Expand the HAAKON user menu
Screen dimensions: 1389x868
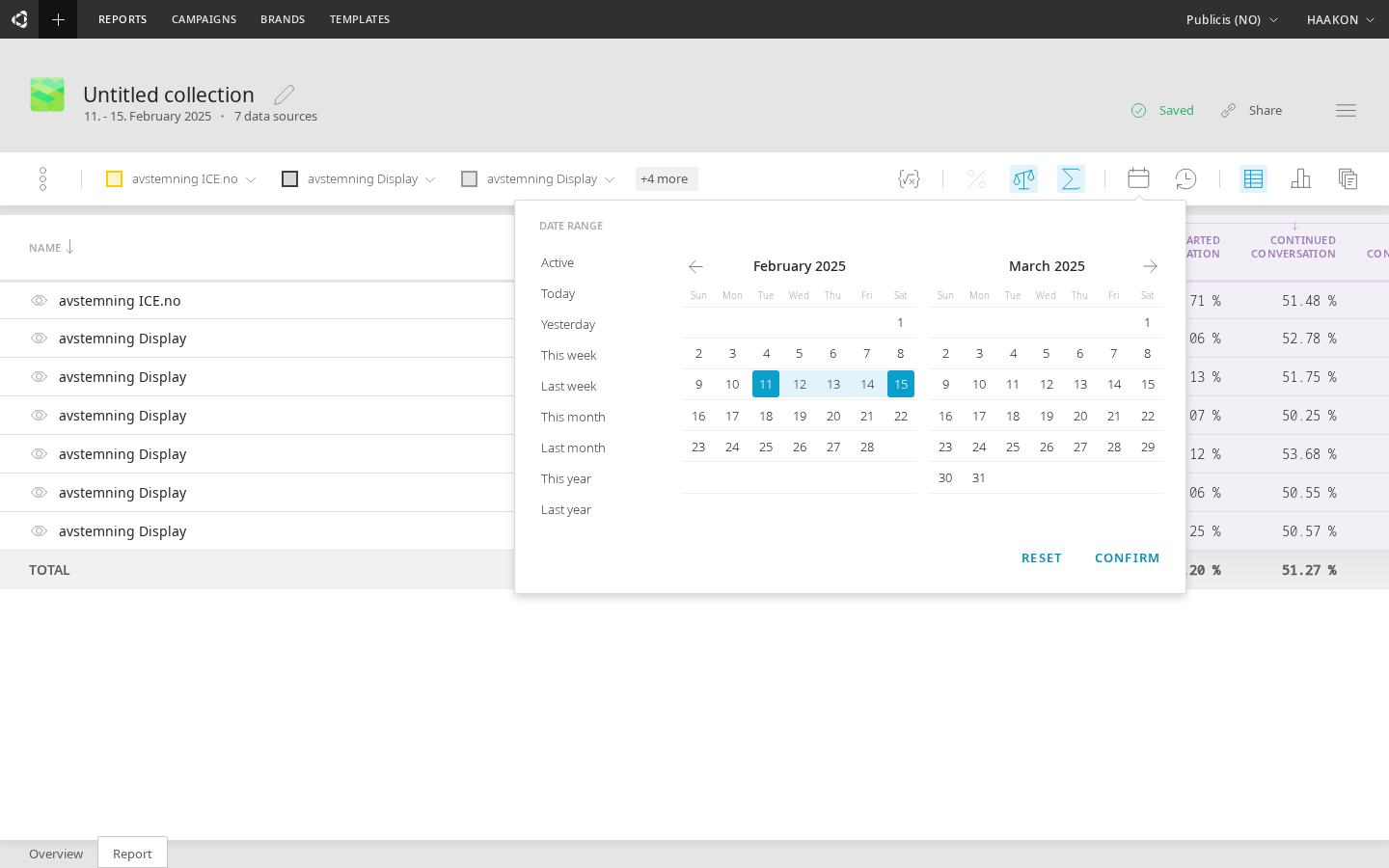(1341, 18)
